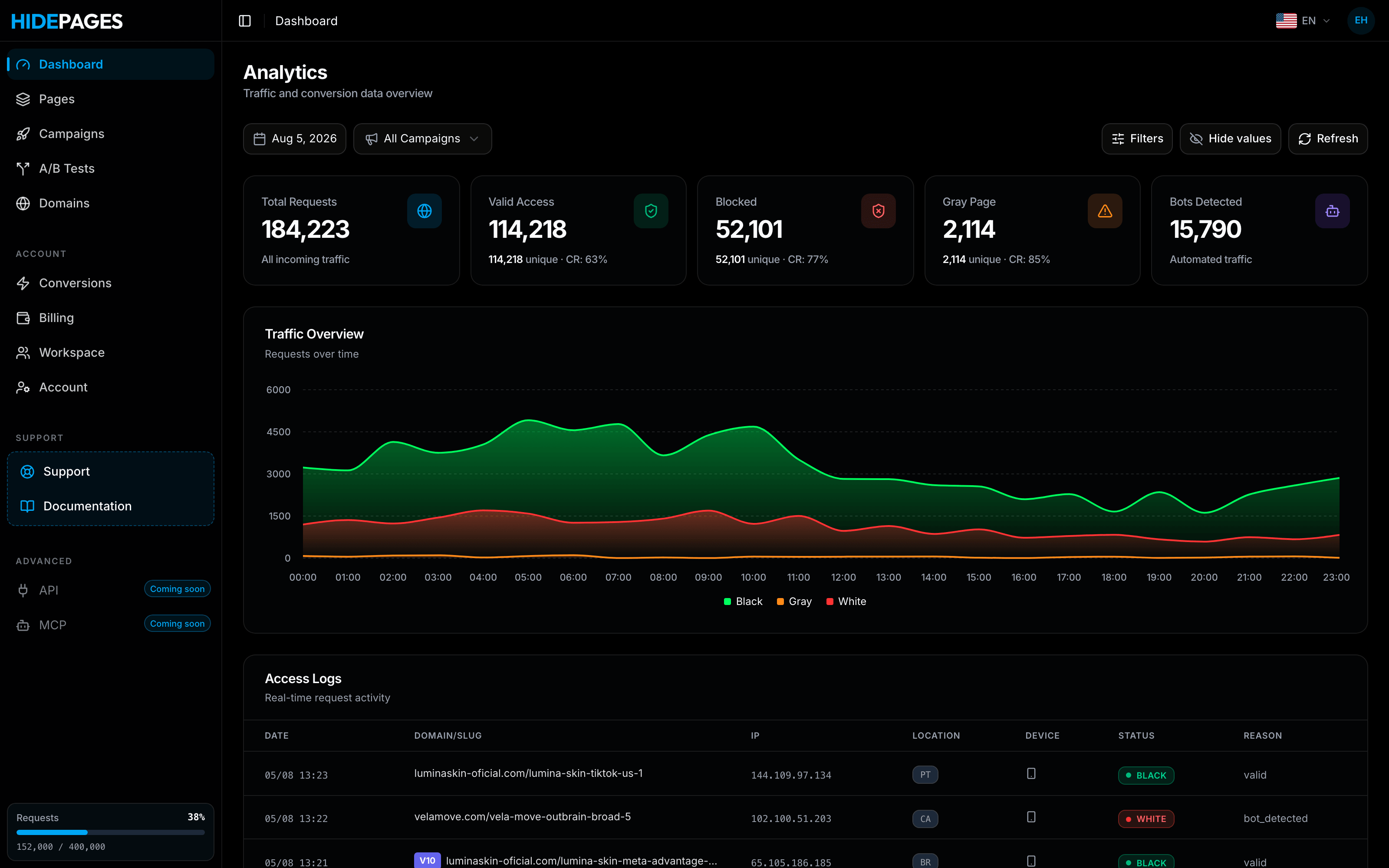This screenshot has width=1389, height=868.
Task: Click the mobile device icon in 13:23 row
Action: pos(1031,774)
